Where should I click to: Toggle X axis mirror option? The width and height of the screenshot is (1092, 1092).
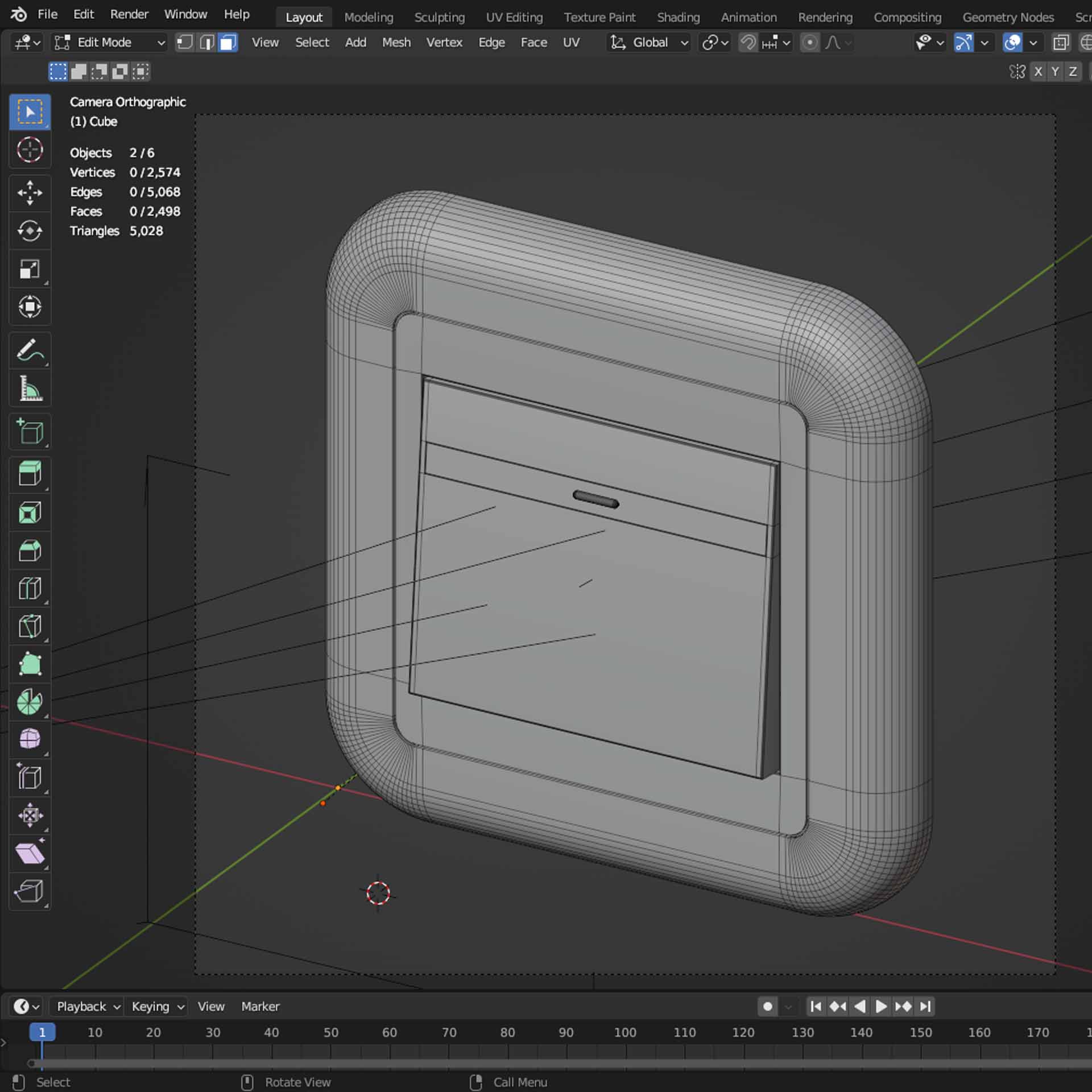tap(1038, 72)
